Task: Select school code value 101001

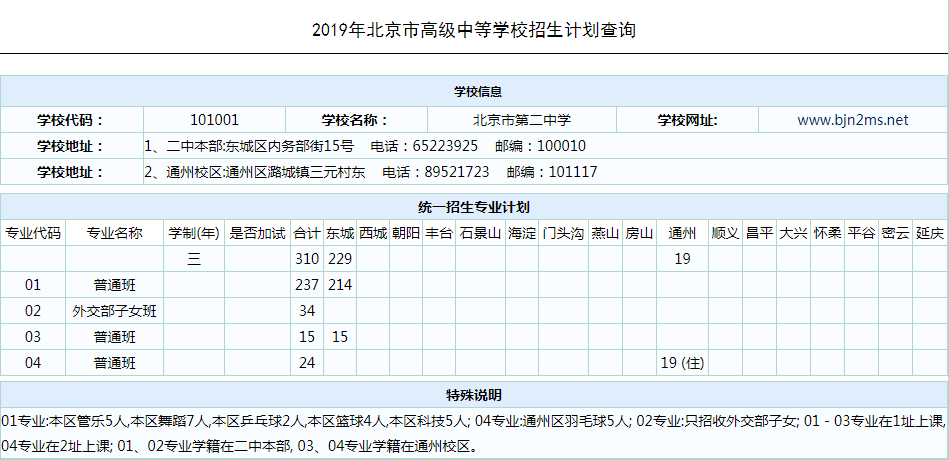Action: click(214, 120)
